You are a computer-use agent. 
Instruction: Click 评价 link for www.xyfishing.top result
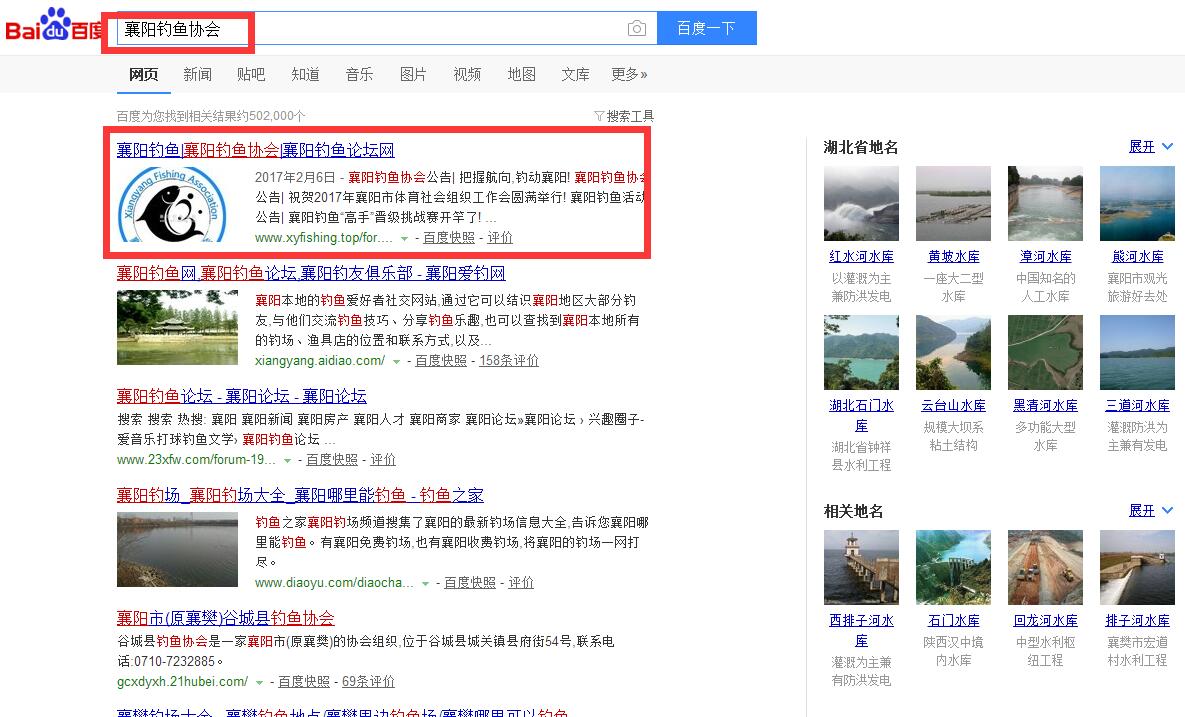click(500, 238)
